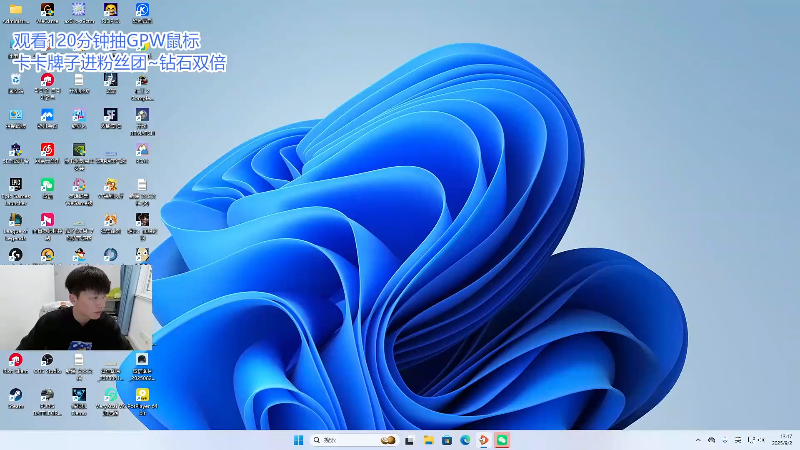Launch the Epic Games Launcher shortcut
800x450 pixels.
(x=16, y=185)
